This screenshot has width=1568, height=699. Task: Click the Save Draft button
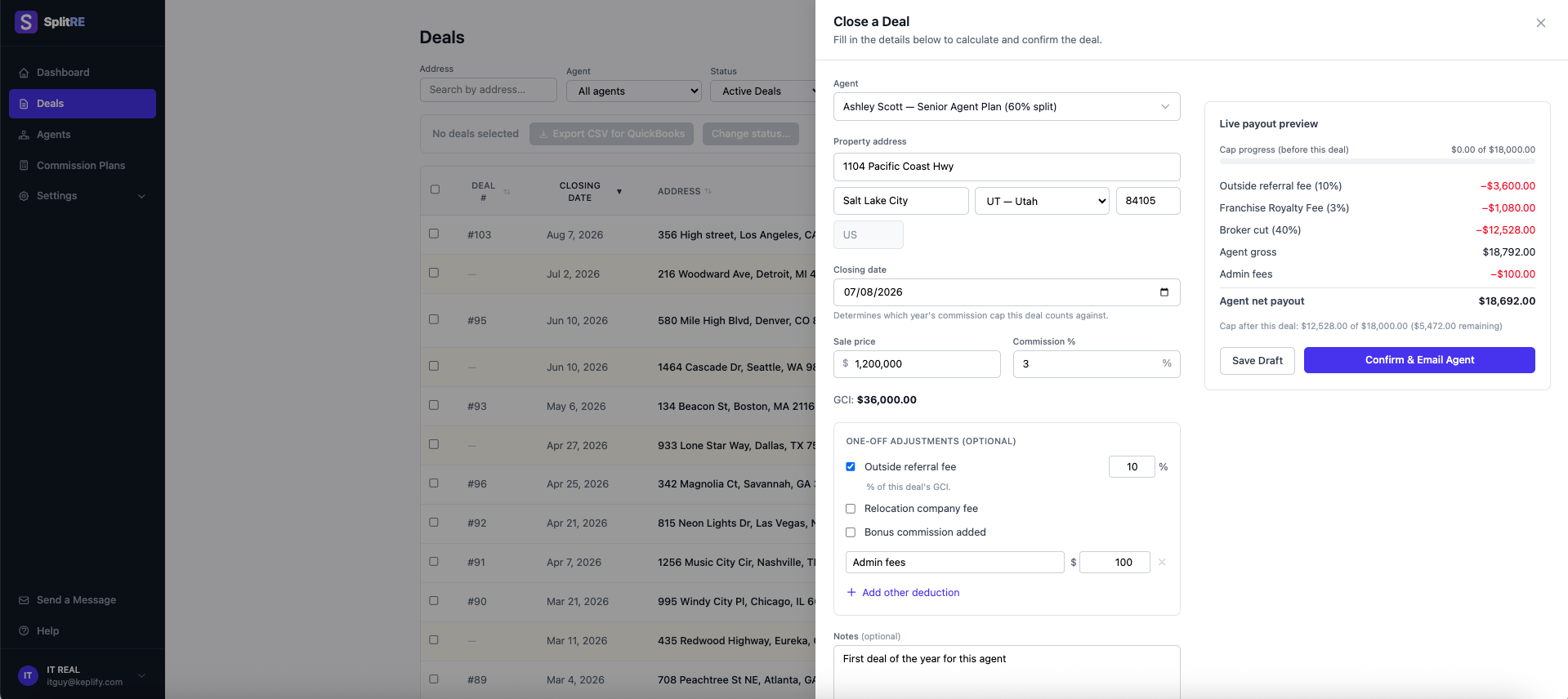[x=1257, y=360]
